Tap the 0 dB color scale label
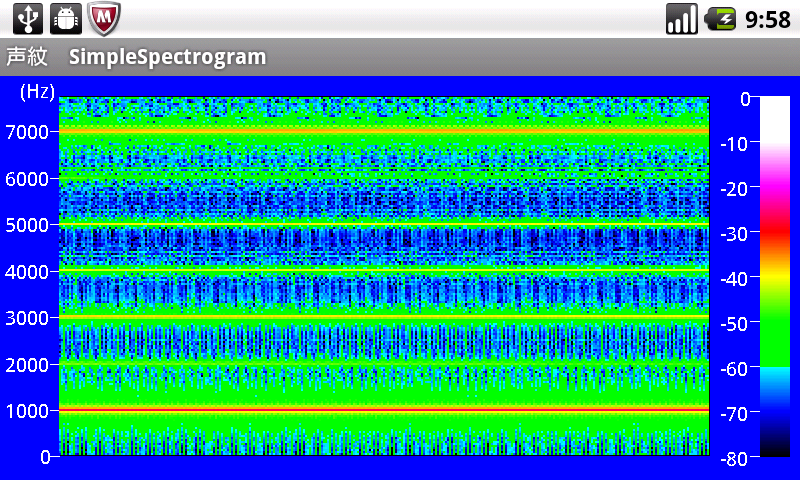The height and width of the screenshot is (480, 800). (x=745, y=99)
